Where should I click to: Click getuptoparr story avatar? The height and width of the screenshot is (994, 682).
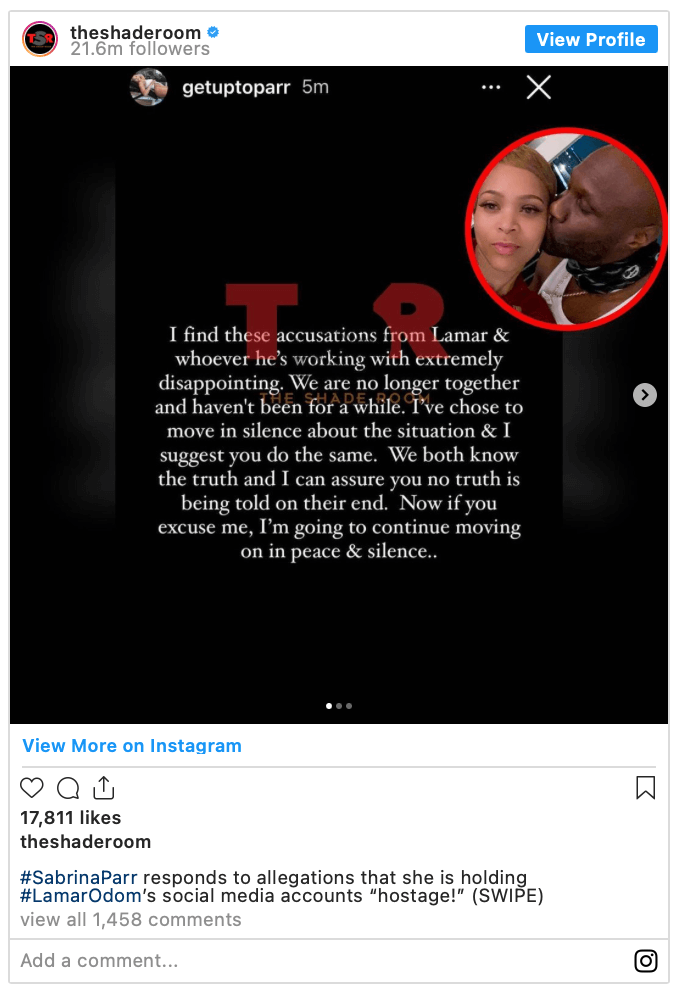149,87
